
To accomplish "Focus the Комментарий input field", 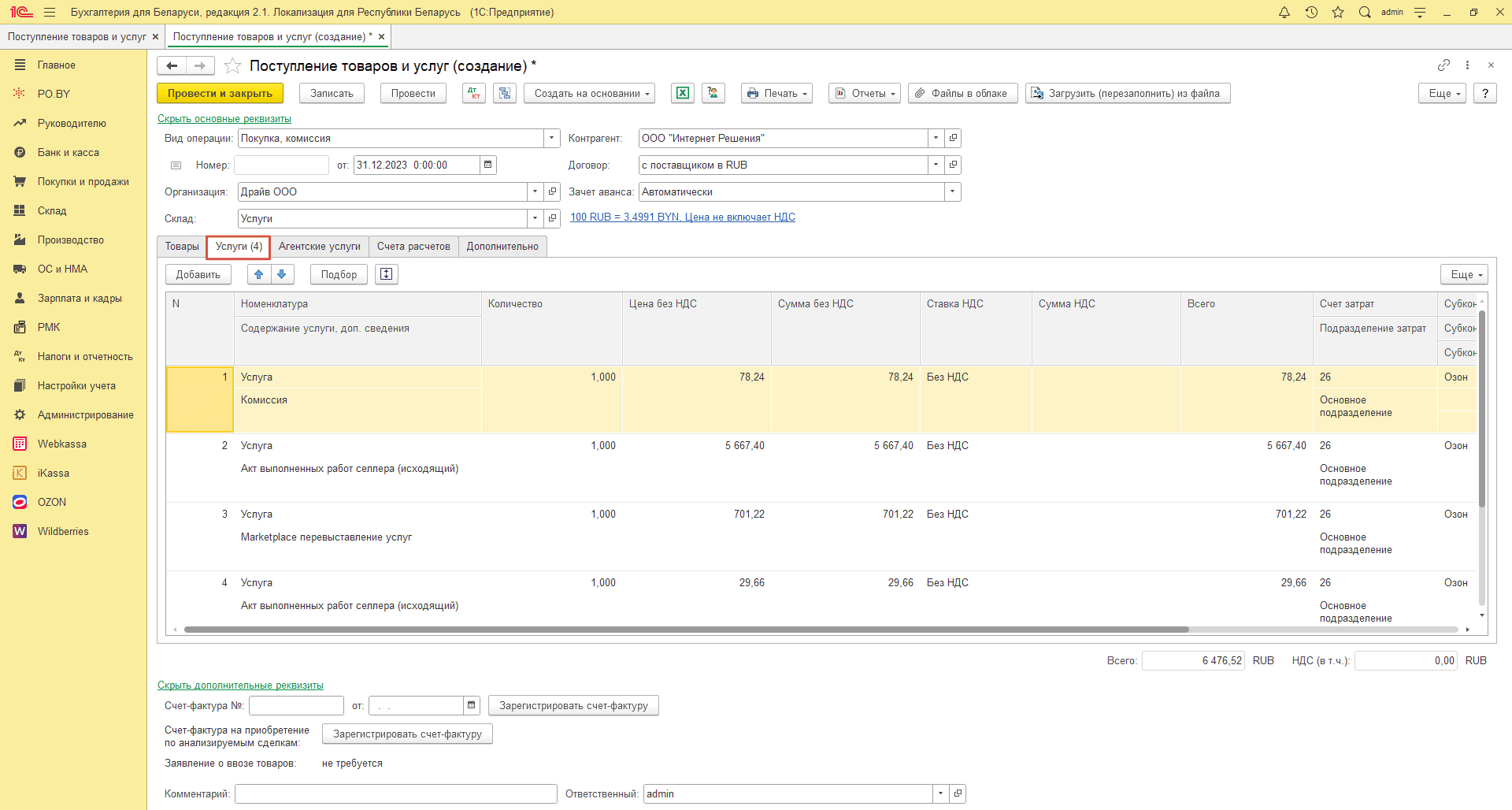I will pos(396,793).
